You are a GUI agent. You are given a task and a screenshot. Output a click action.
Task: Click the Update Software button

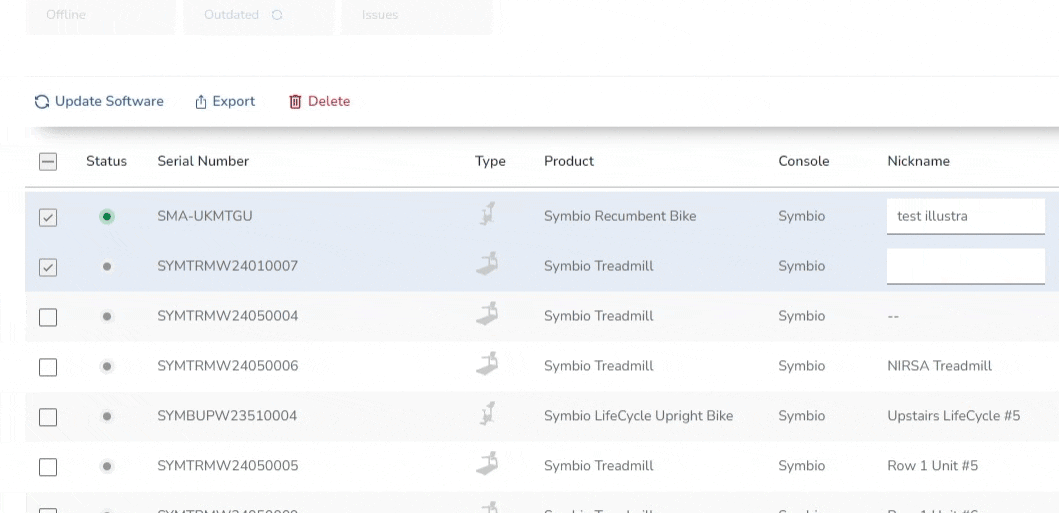(99, 101)
